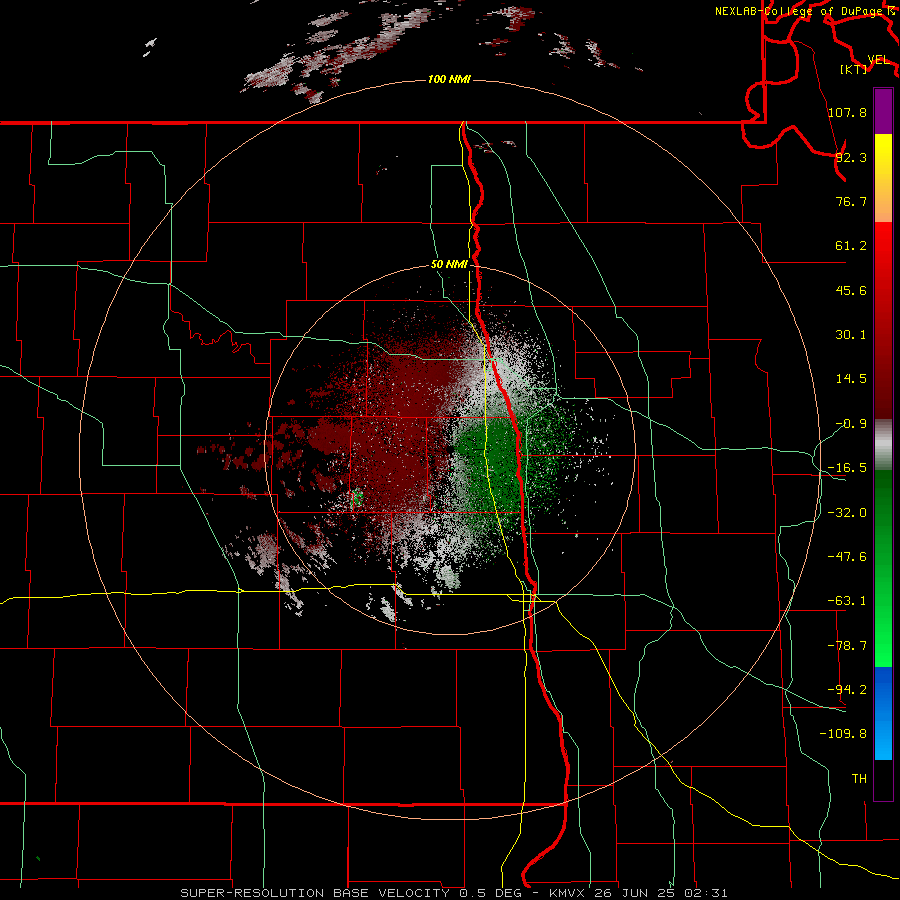Click the 30.1 velocity scale value
The height and width of the screenshot is (900, 900).
coord(851,335)
